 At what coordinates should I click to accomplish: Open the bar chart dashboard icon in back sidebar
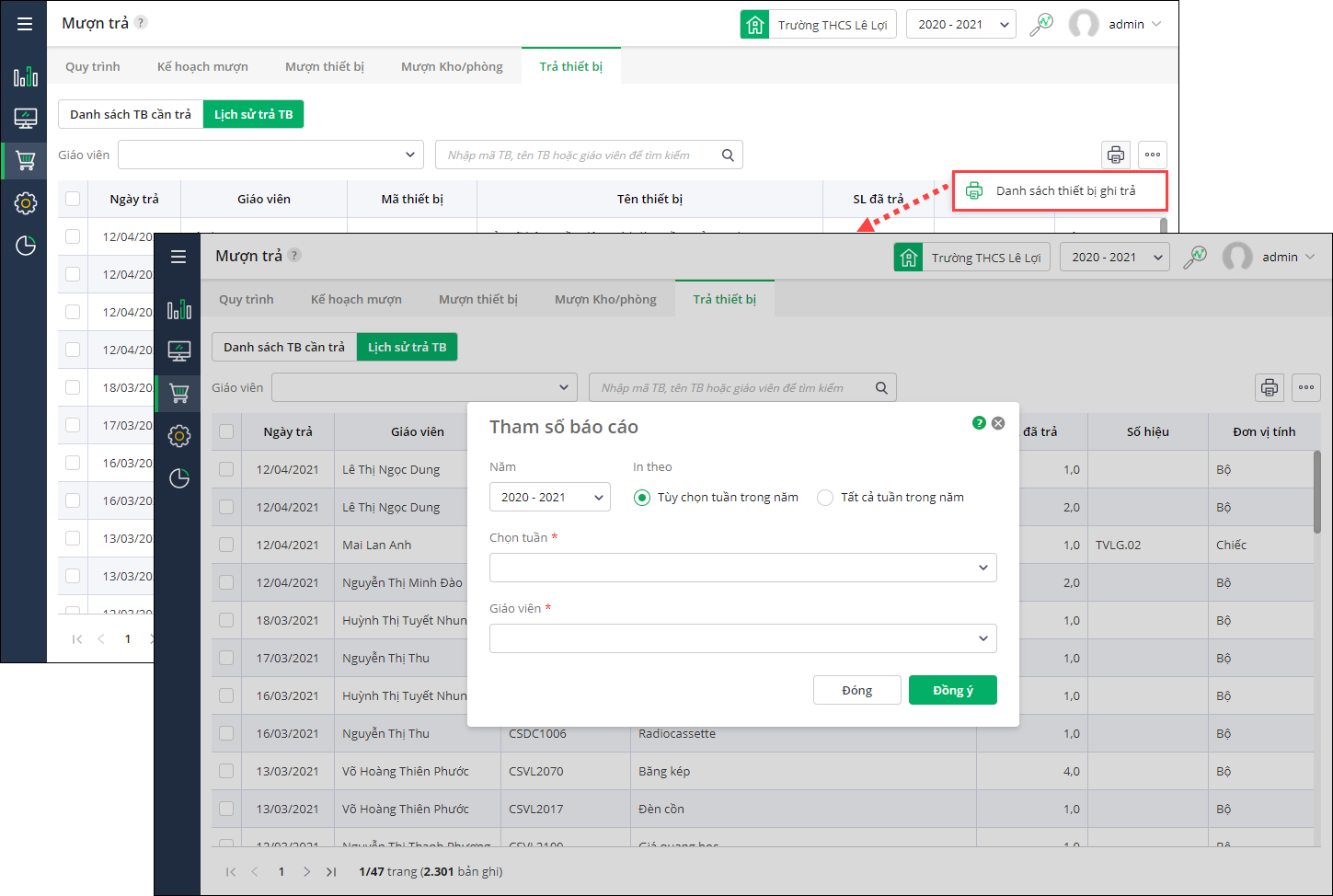(26, 76)
